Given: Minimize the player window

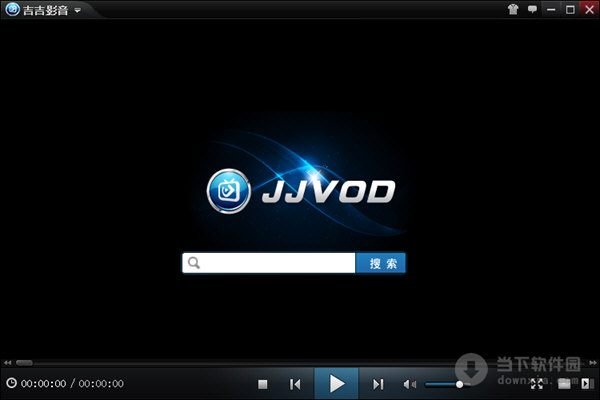Looking at the screenshot, I should tap(551, 10).
